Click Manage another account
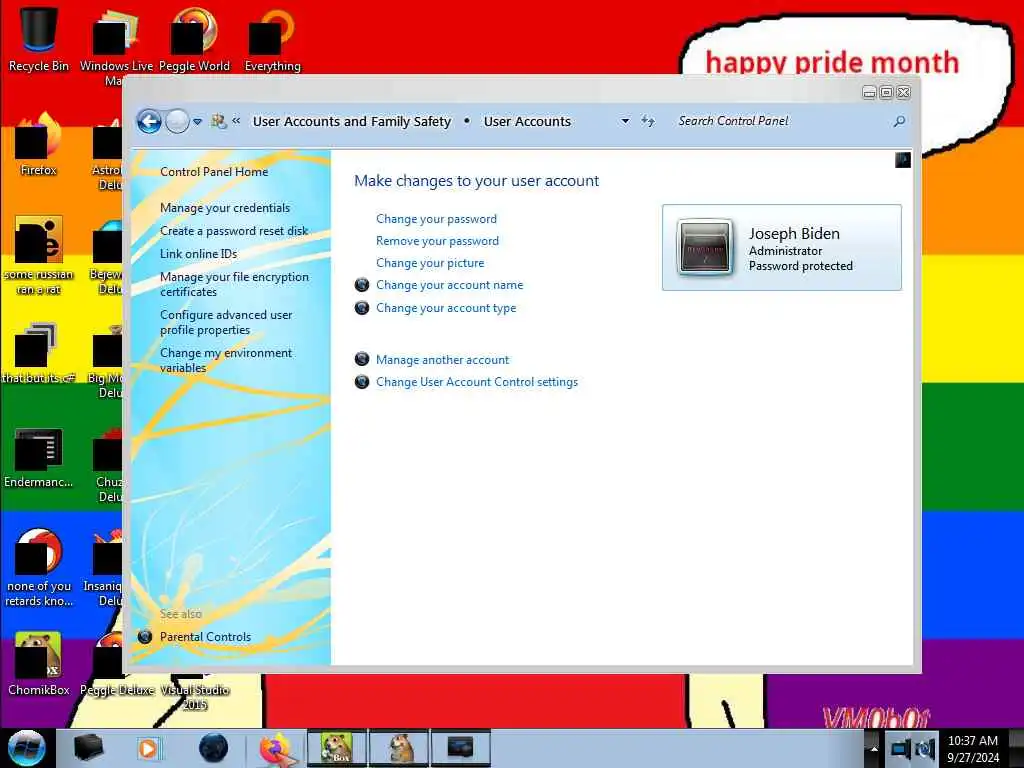Screen dimensions: 1024x768 pos(442,360)
